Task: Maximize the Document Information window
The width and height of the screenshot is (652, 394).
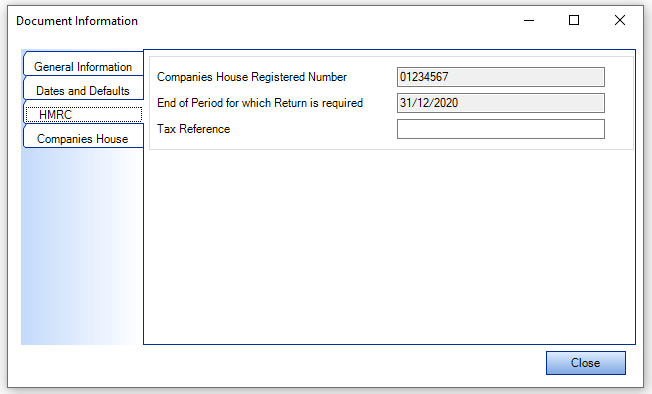Action: pos(574,20)
